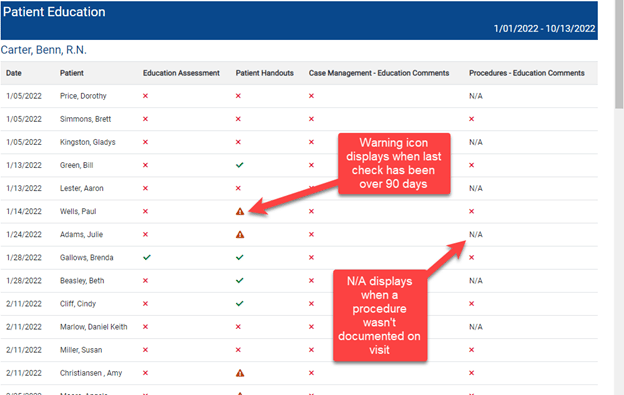
Task: Select patient name Cliff, Cindy
Action: pyautogui.click(x=78, y=304)
